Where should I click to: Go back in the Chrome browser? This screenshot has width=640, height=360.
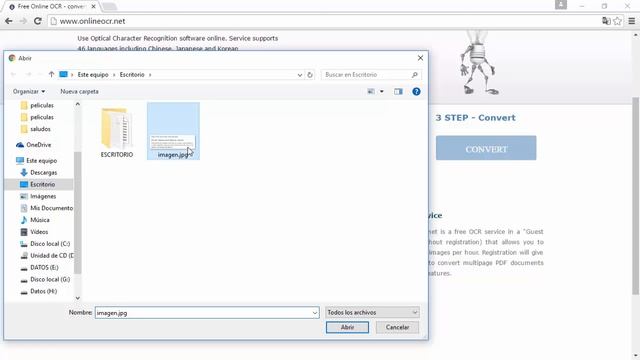9,21
